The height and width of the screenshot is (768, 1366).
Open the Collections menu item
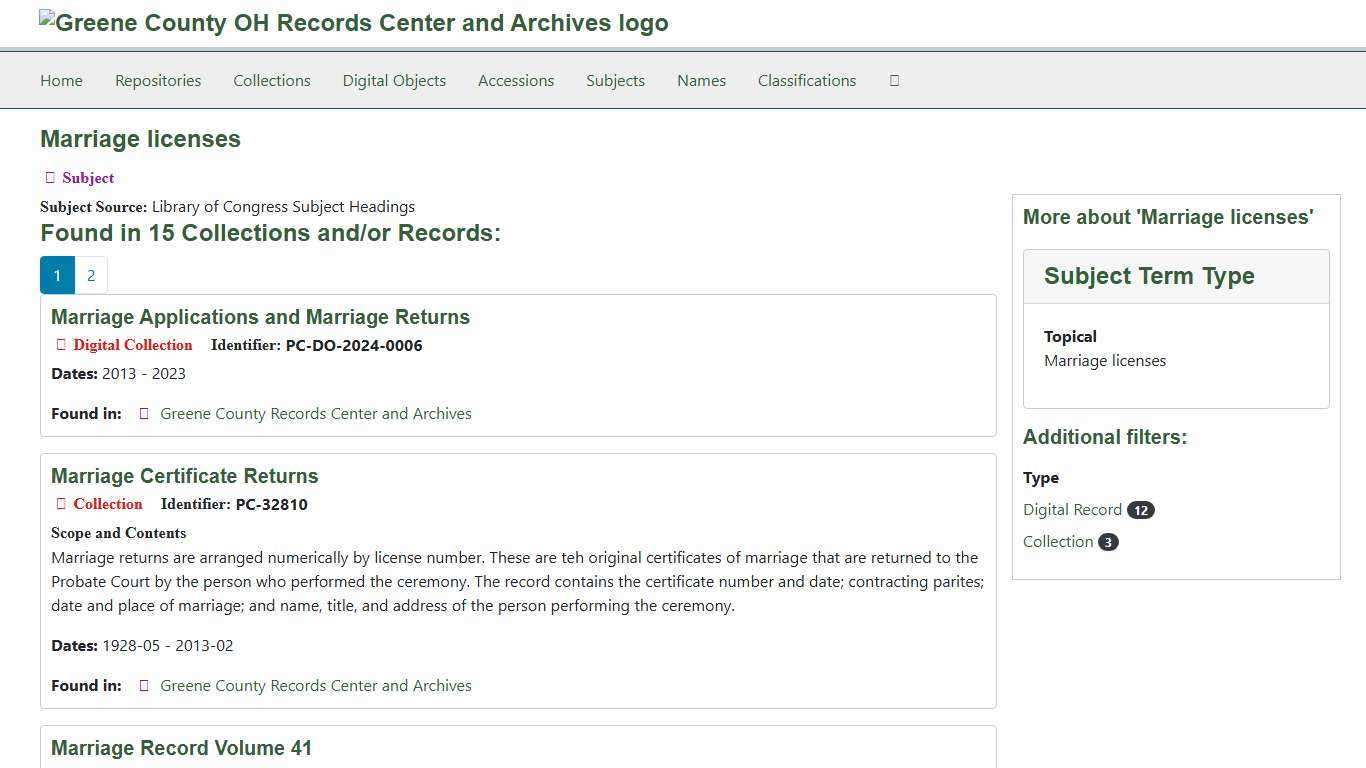[271, 80]
